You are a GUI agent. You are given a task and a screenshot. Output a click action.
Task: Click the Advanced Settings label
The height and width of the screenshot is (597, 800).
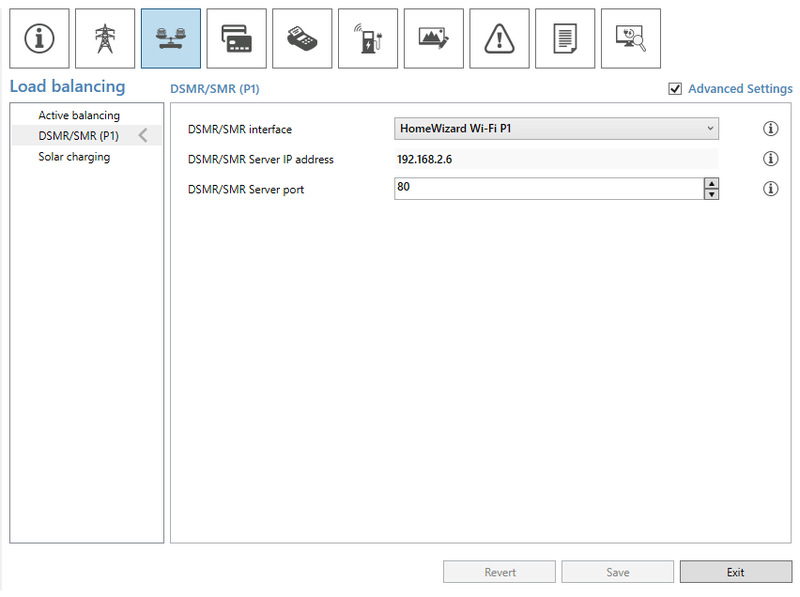click(740, 89)
